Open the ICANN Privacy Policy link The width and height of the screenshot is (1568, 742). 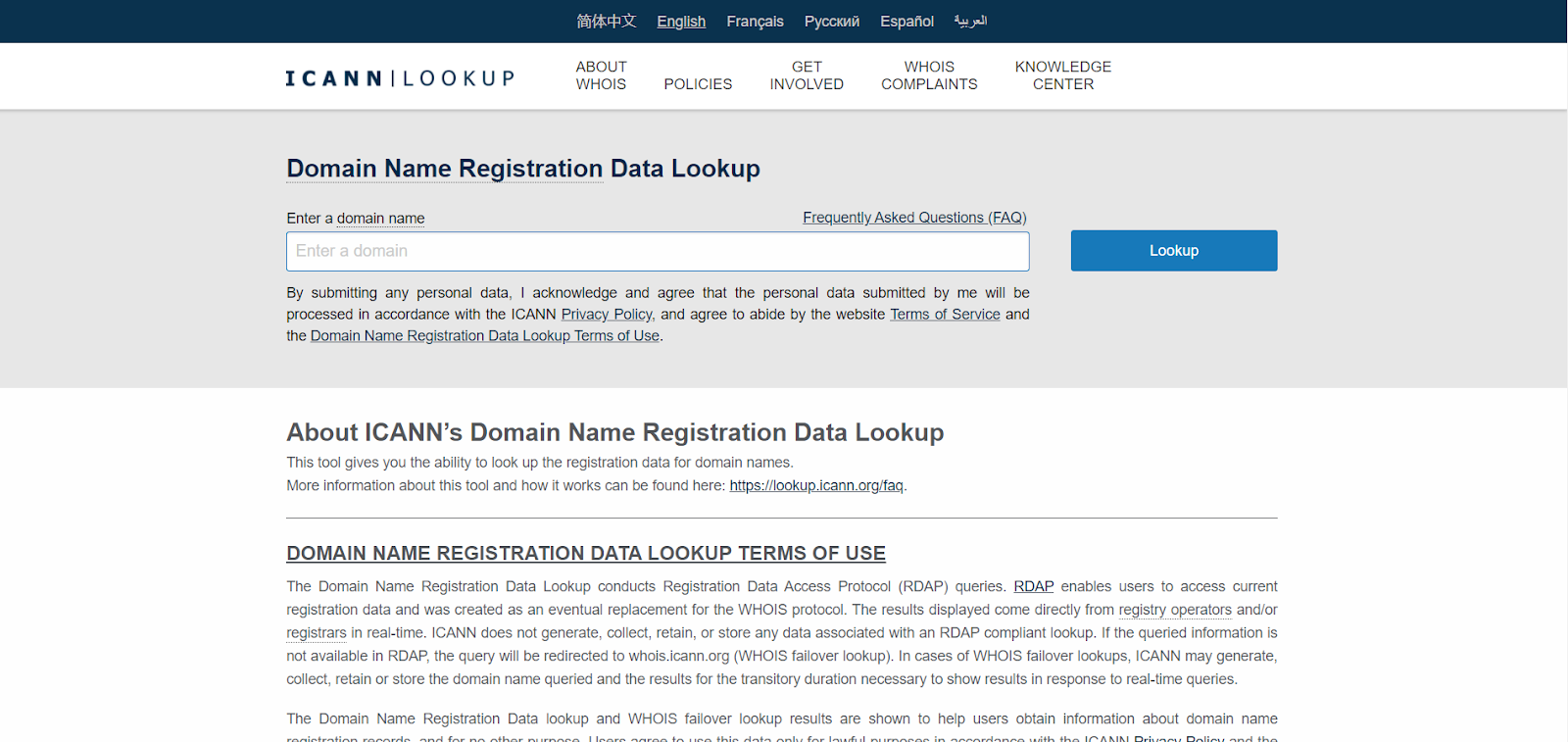point(607,315)
